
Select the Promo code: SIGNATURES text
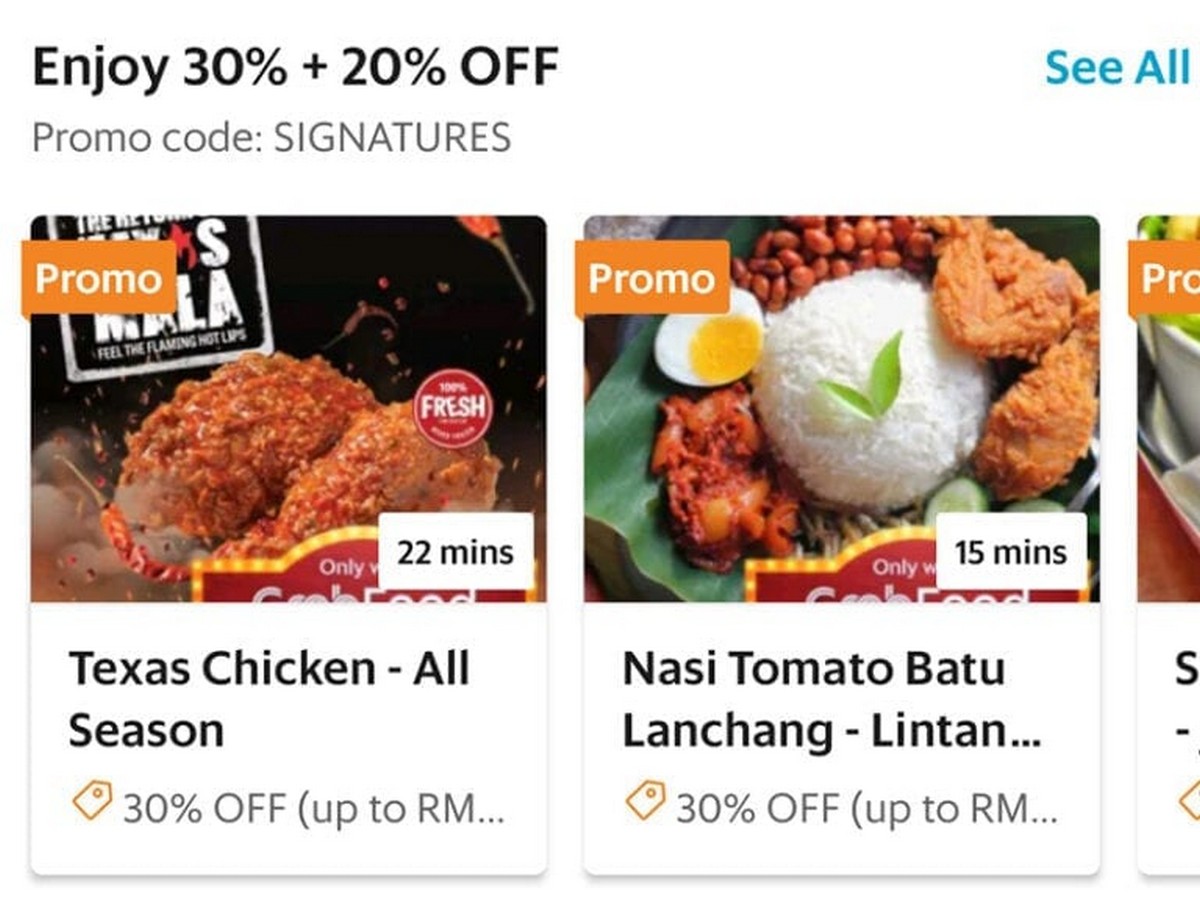[271, 137]
